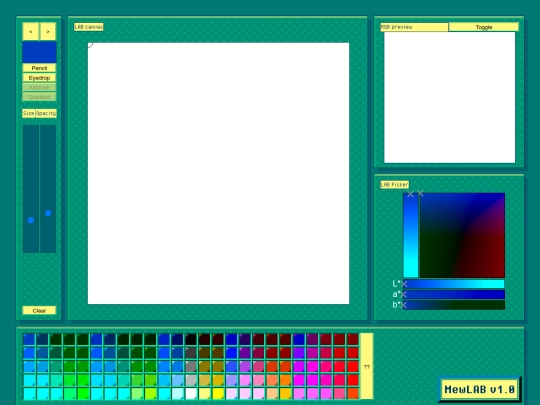The height and width of the screenshot is (405, 540).
Task: Pick the yellow-green swatch in bottom palette row
Action: pos(150,394)
